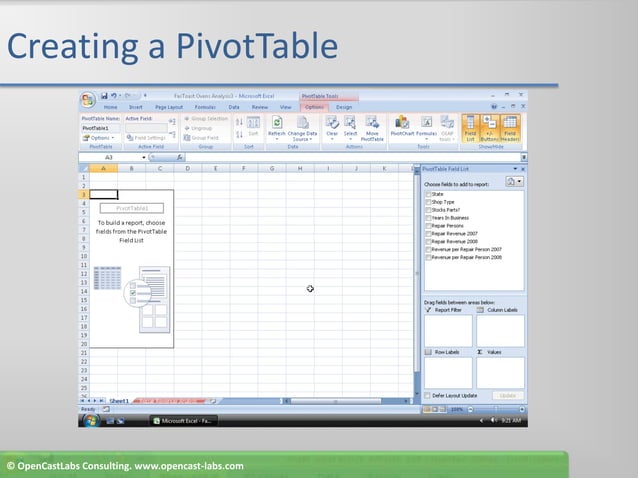The height and width of the screenshot is (478, 638).
Task: Check Revenue per Repair Person 2008 field
Action: point(428,258)
